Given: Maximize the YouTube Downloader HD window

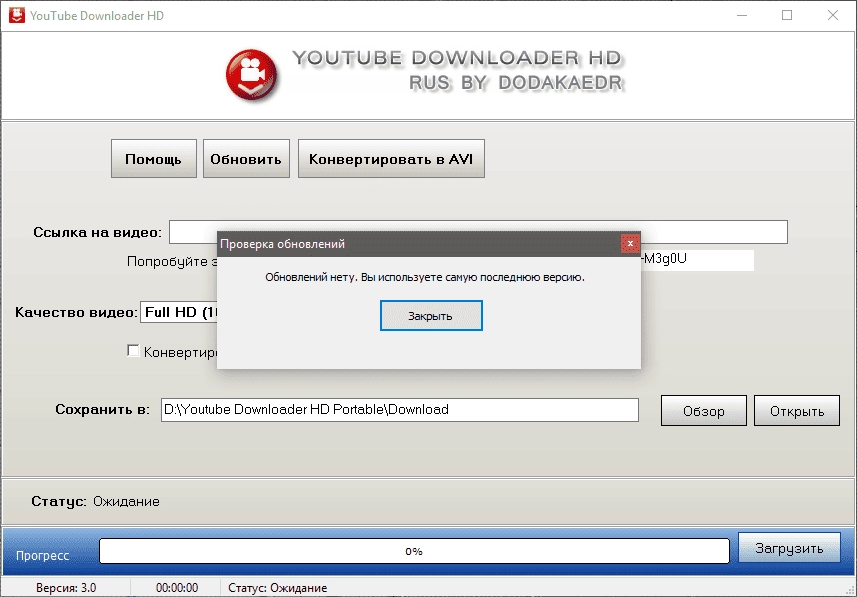Looking at the screenshot, I should click(787, 15).
